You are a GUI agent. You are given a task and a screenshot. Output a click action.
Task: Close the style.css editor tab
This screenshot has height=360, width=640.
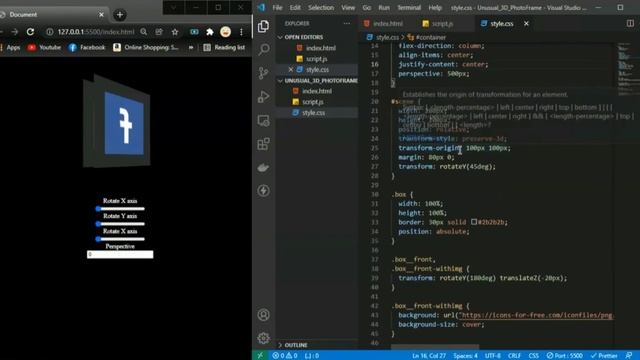point(527,24)
